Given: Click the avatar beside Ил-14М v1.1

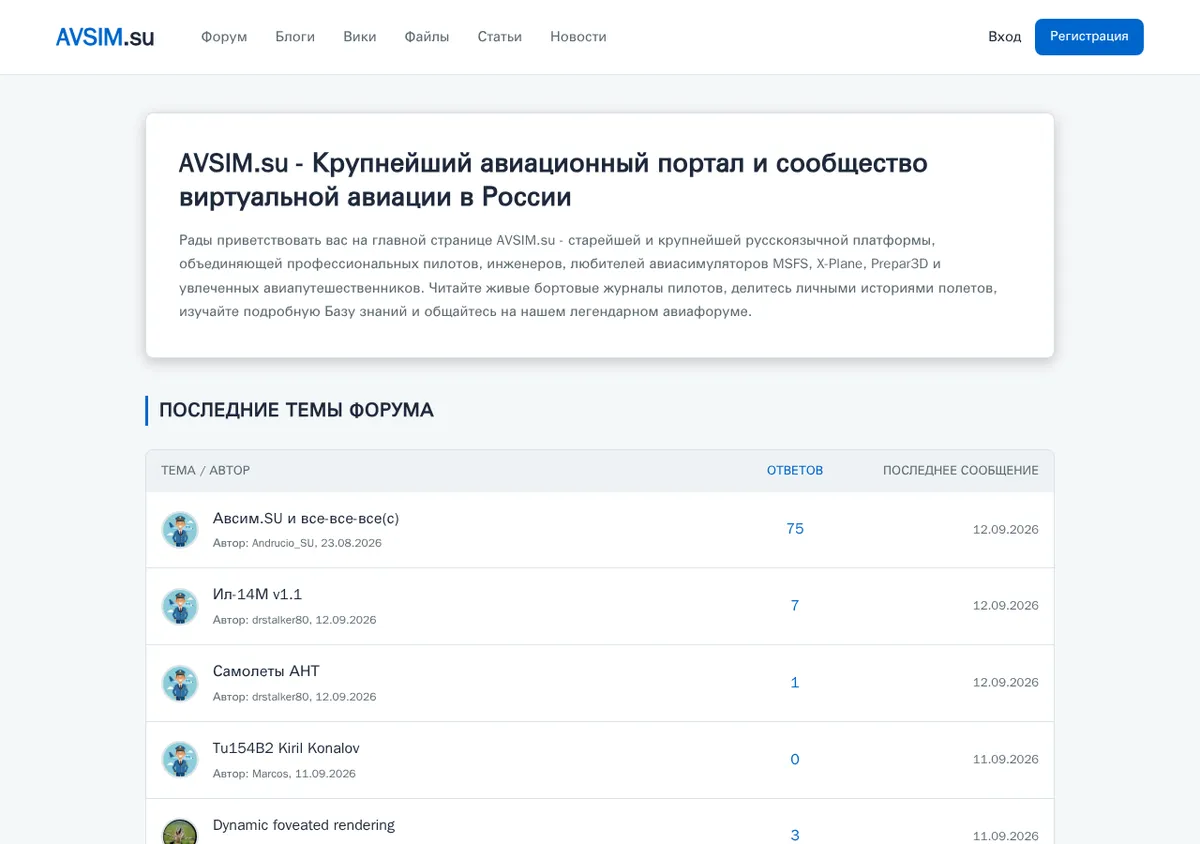Looking at the screenshot, I should coord(180,607).
